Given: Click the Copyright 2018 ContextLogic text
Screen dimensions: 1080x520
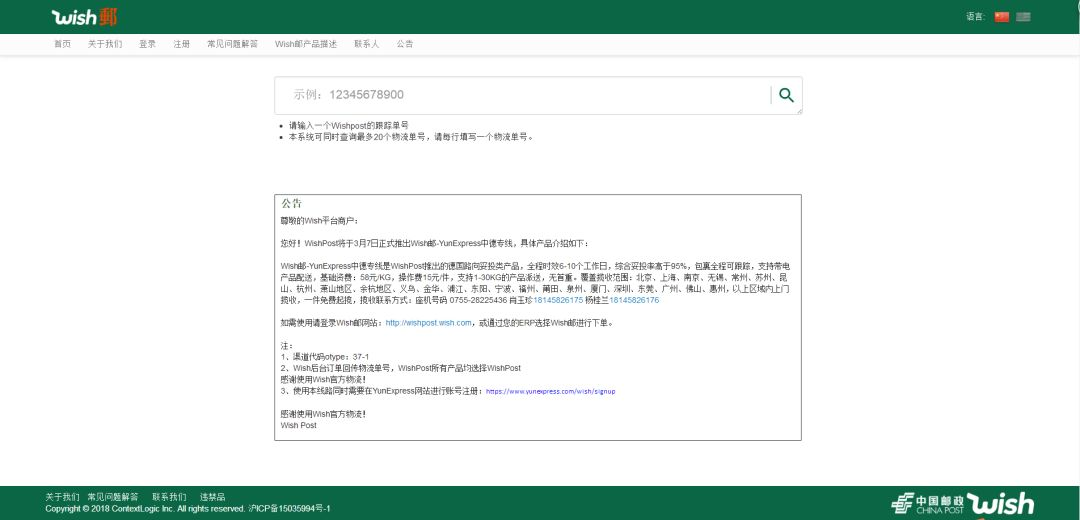Looking at the screenshot, I should pyautogui.click(x=188, y=508).
